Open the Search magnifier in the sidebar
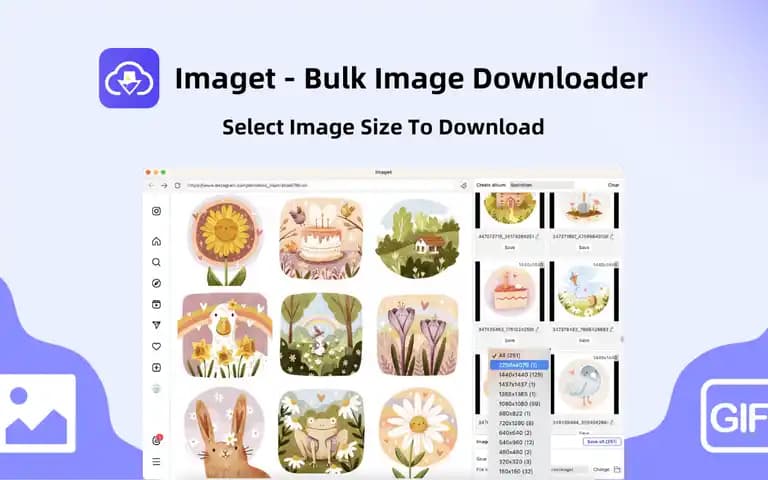The height and width of the screenshot is (480, 768). pos(156,262)
